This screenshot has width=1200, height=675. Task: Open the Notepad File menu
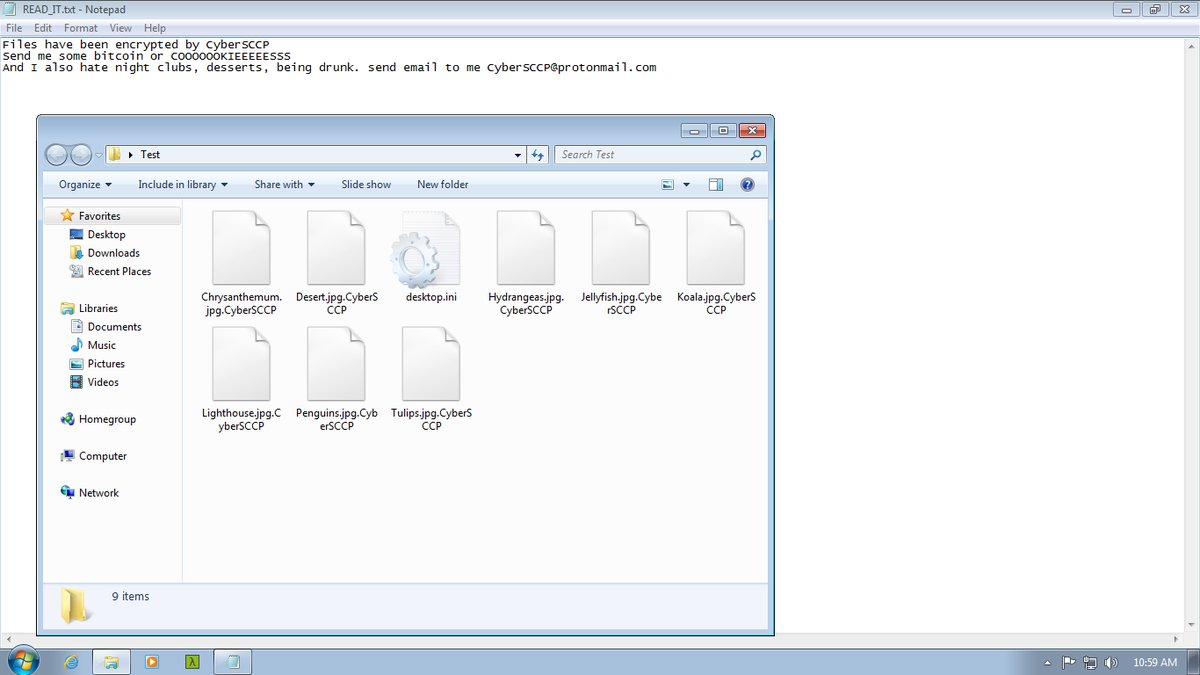point(14,28)
